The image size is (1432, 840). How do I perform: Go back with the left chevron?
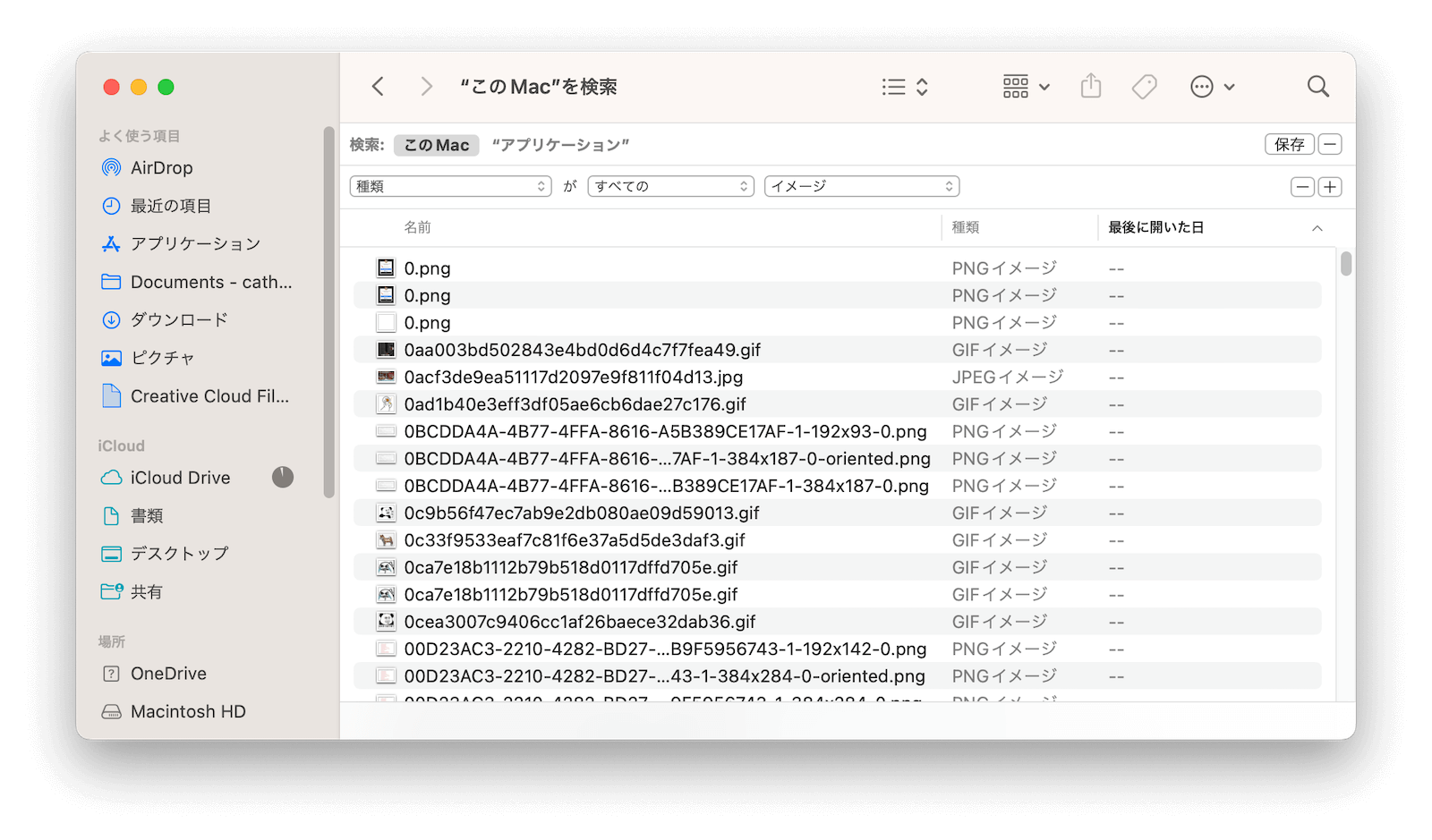click(x=378, y=87)
